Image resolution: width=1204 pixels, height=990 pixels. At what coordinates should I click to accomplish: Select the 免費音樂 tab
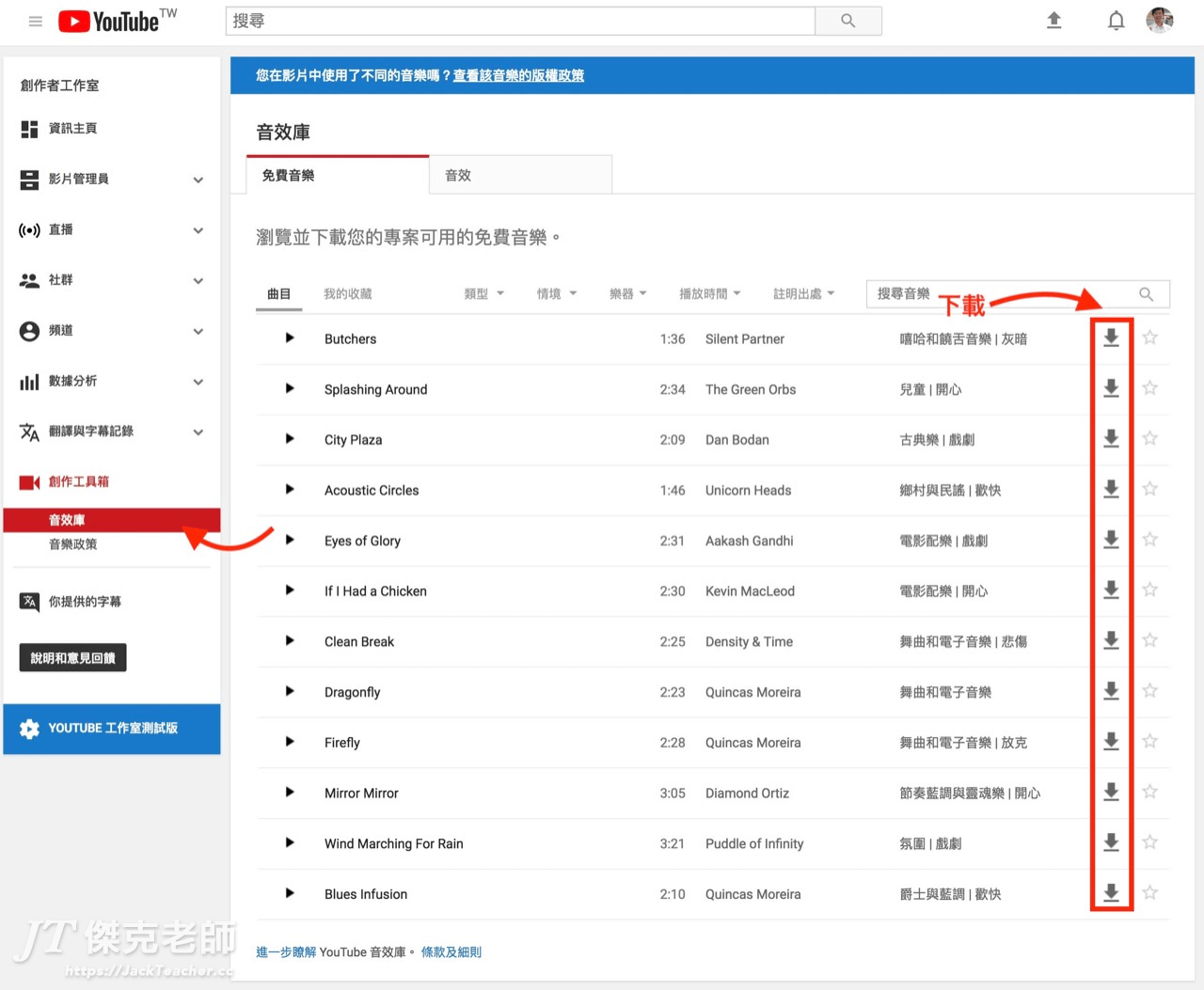tap(338, 175)
